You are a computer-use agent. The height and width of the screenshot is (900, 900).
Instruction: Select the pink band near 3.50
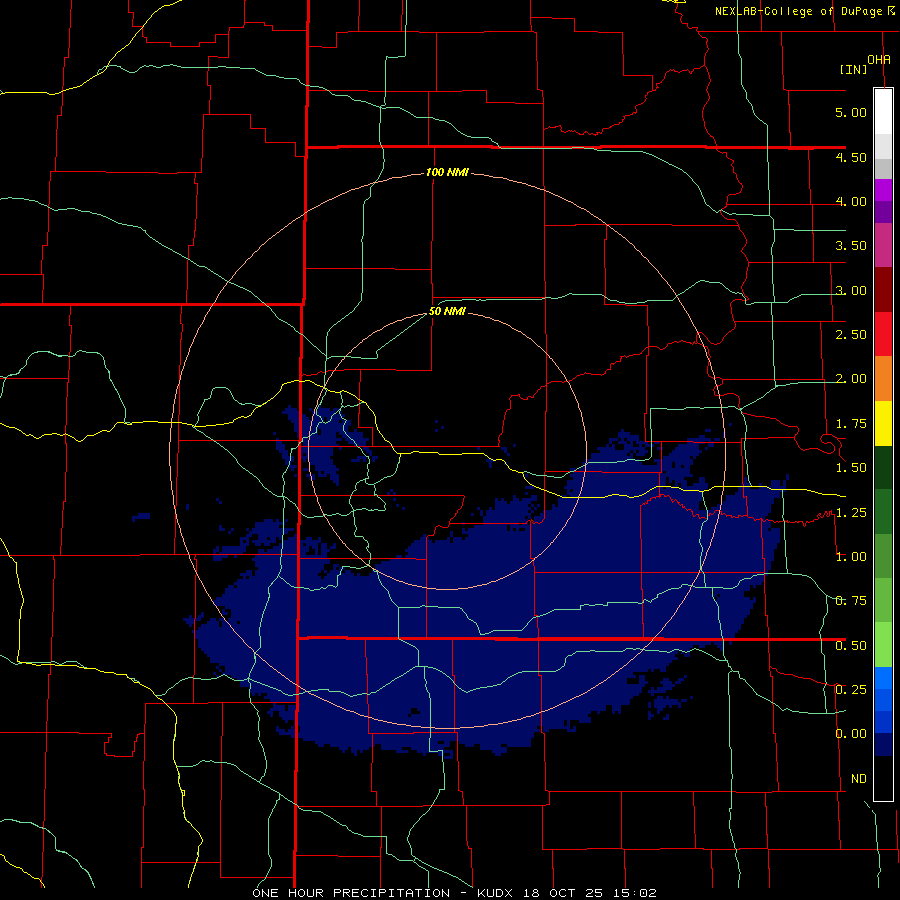[x=883, y=246]
